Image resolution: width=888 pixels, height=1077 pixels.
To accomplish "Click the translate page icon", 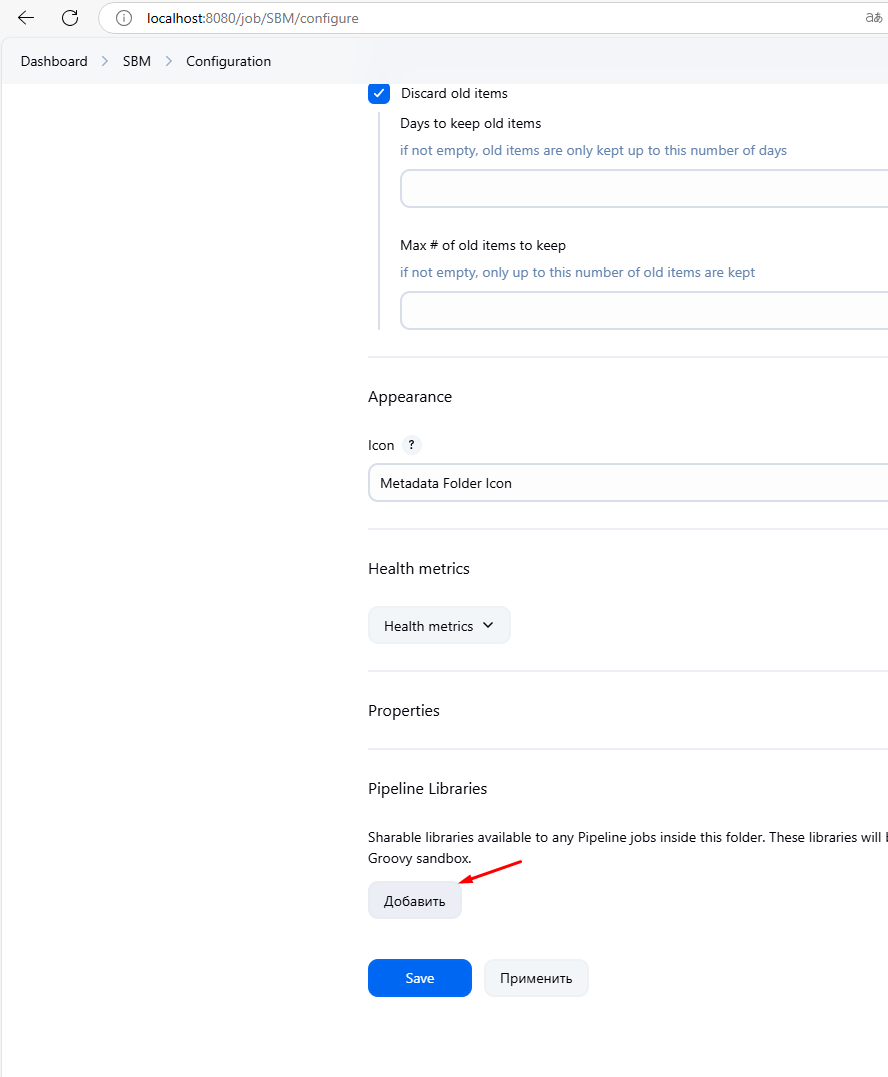I will point(873,18).
